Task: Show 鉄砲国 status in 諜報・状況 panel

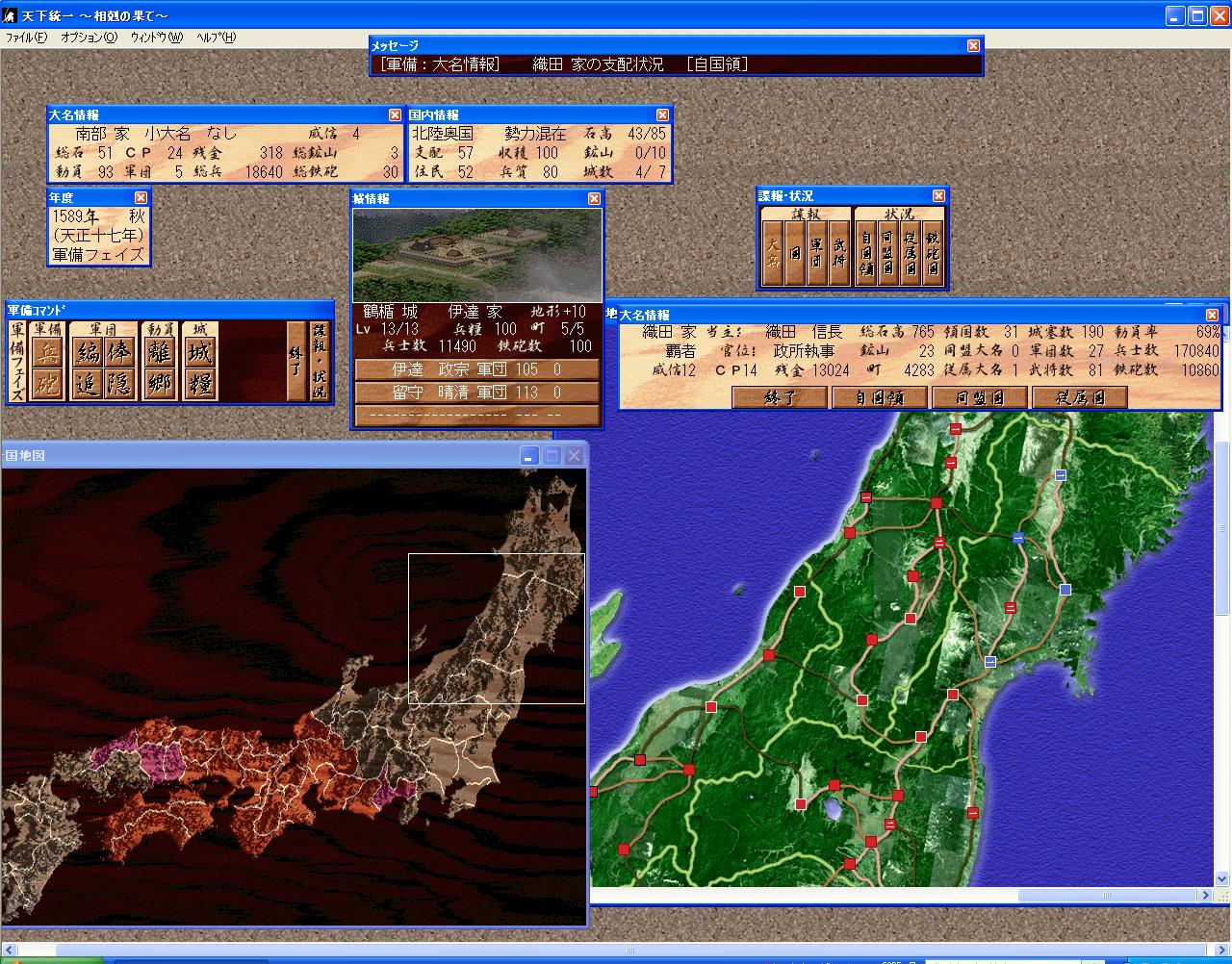Action: click(x=933, y=253)
